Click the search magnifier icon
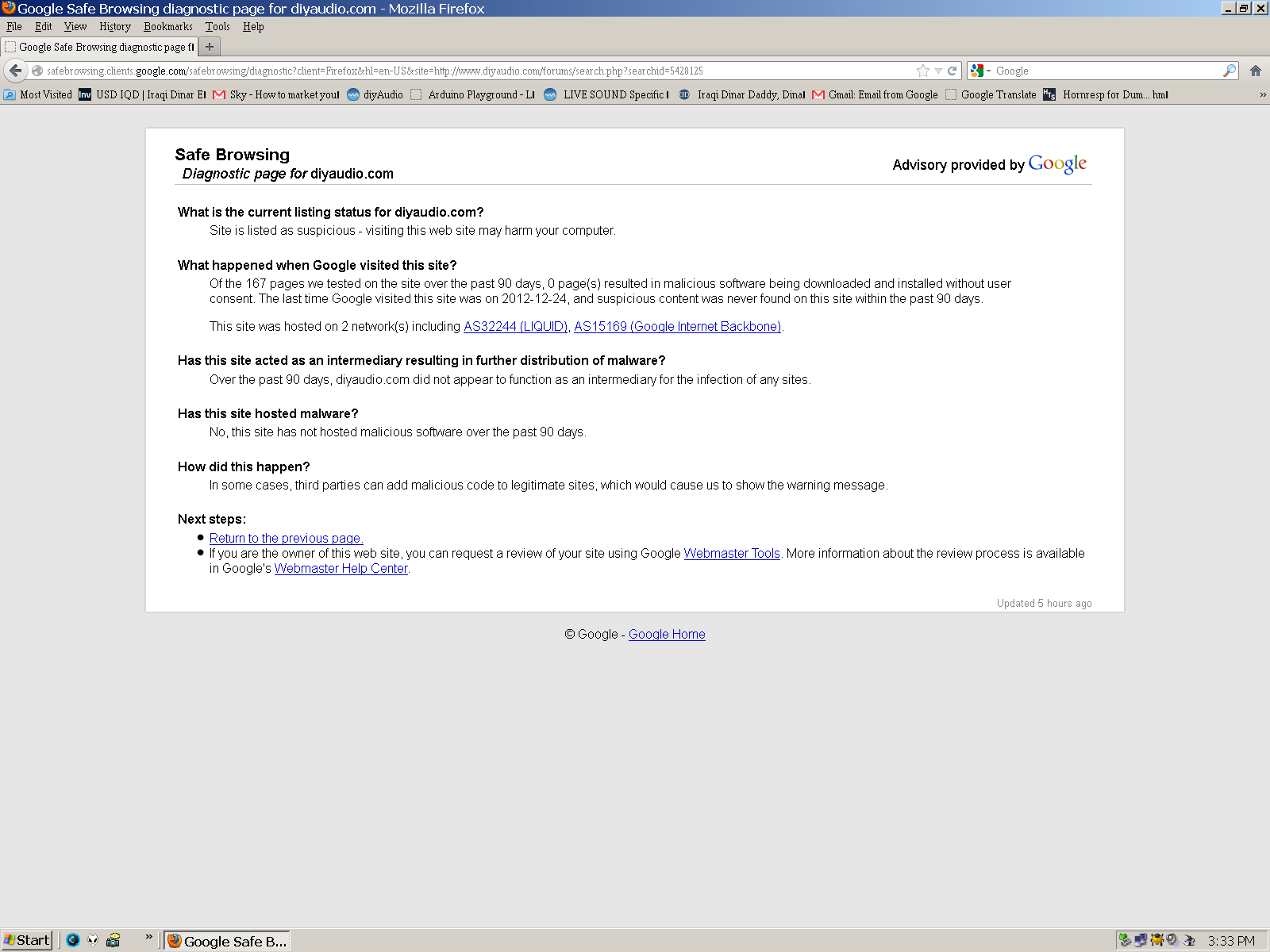The width and height of the screenshot is (1270, 952). (x=1230, y=71)
